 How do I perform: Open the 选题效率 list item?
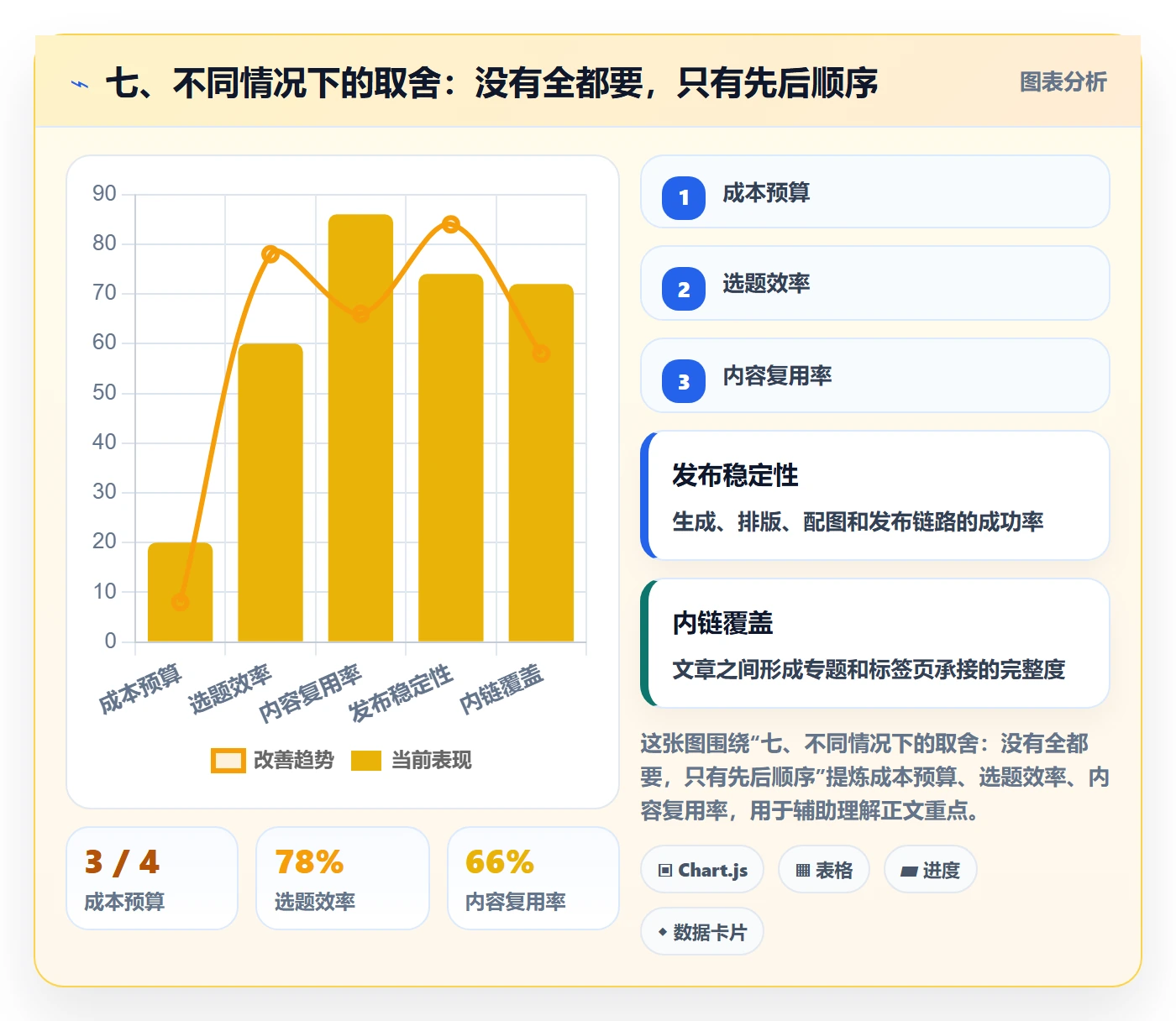tap(875, 283)
